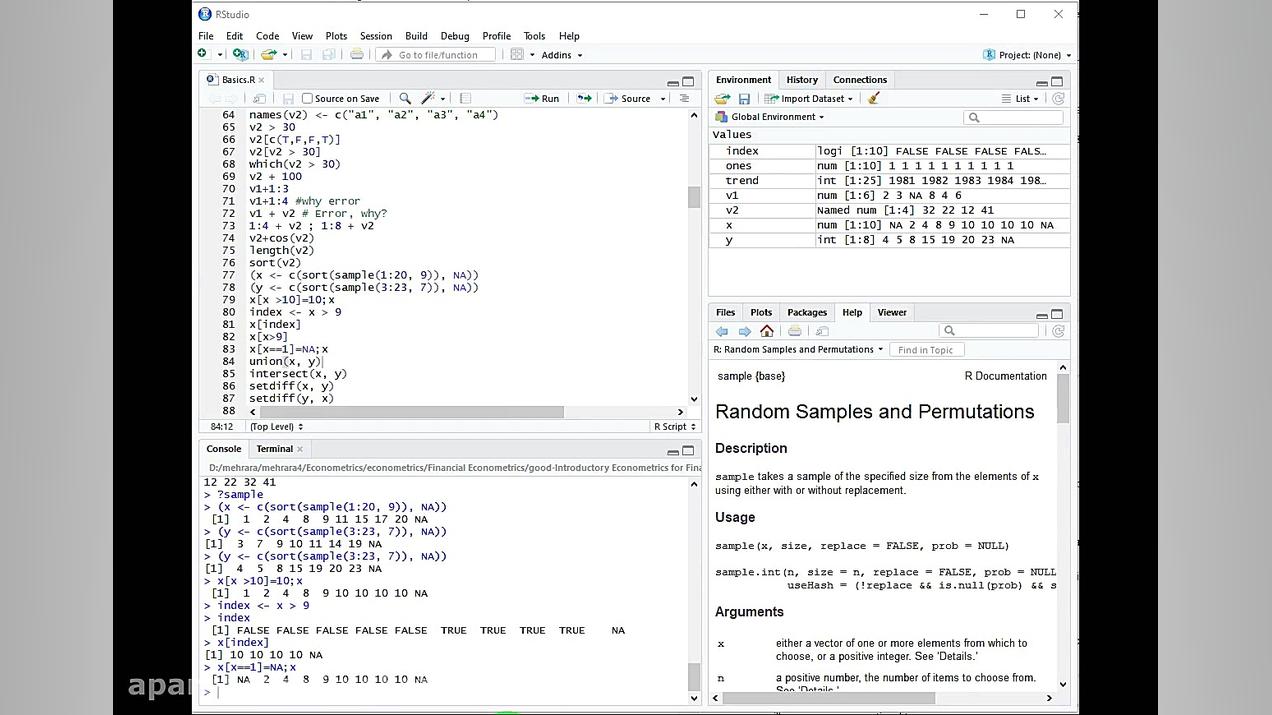
Task: Click the find/replace magnifier in the editor toolbar
Action: click(x=405, y=98)
